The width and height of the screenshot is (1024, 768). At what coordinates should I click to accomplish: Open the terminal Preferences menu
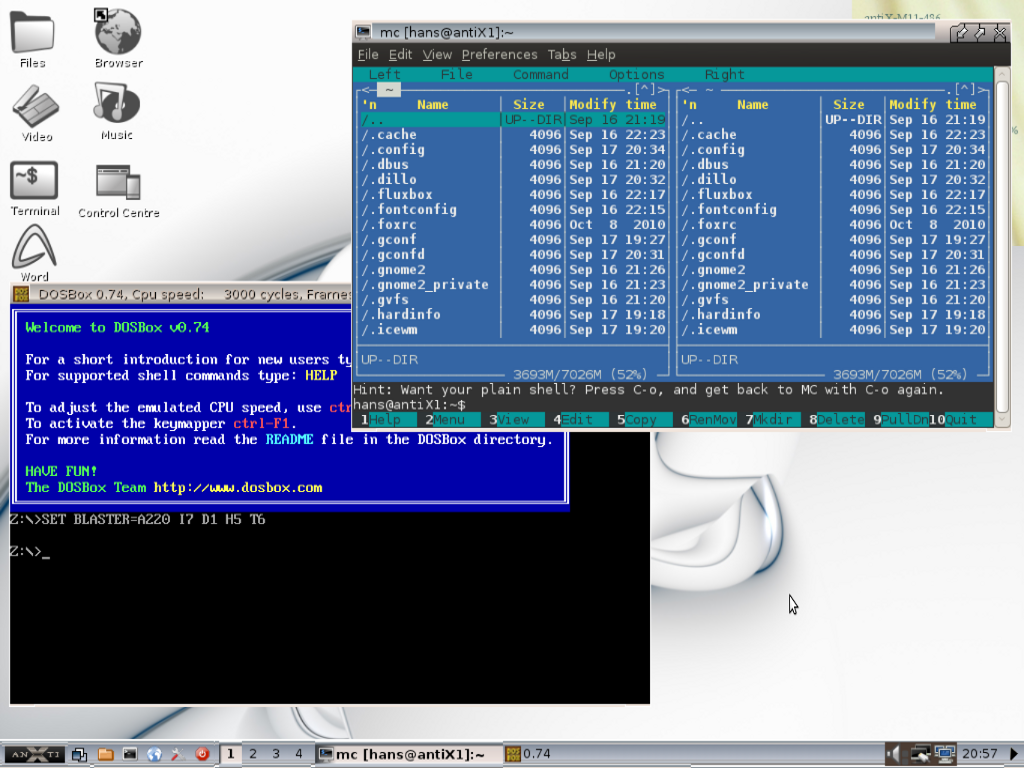(x=500, y=55)
